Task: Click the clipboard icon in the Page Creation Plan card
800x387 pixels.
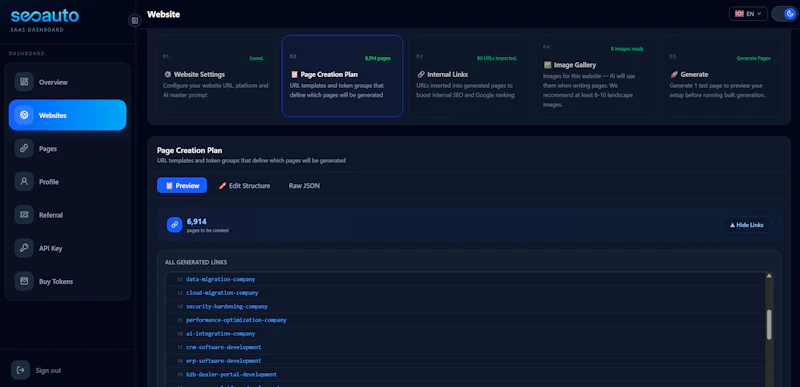Action: (294, 74)
